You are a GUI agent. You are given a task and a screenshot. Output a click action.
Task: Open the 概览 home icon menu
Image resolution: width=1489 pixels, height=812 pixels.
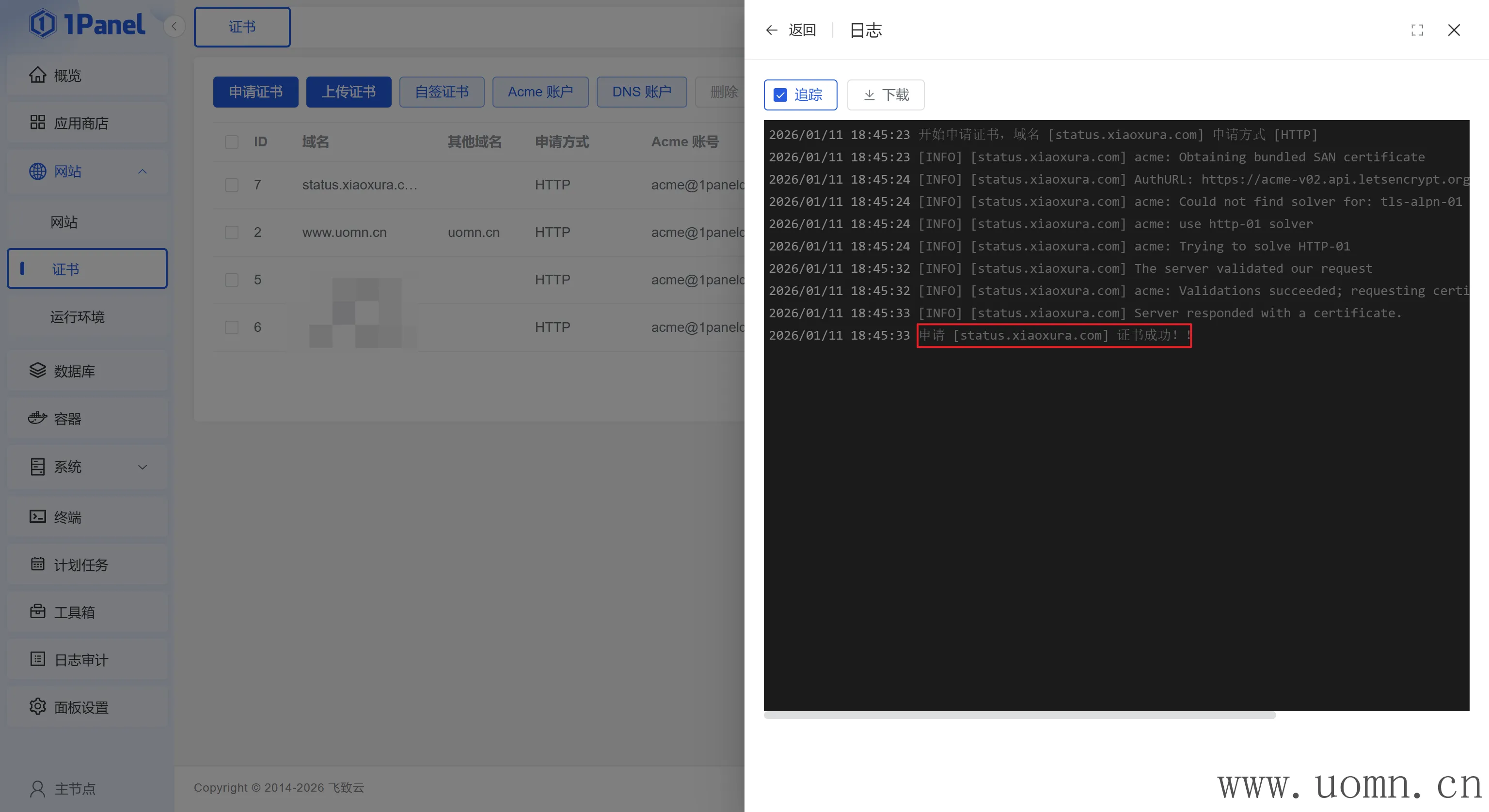[38, 75]
